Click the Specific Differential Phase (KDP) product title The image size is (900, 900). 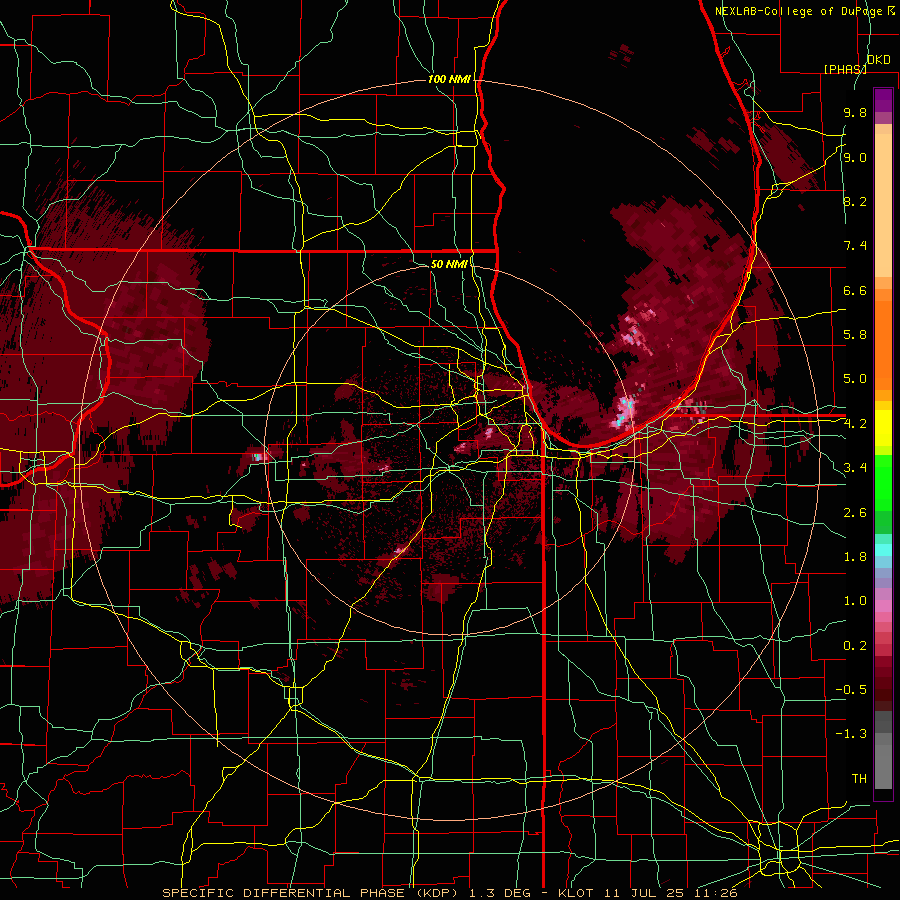pyautogui.click(x=313, y=893)
